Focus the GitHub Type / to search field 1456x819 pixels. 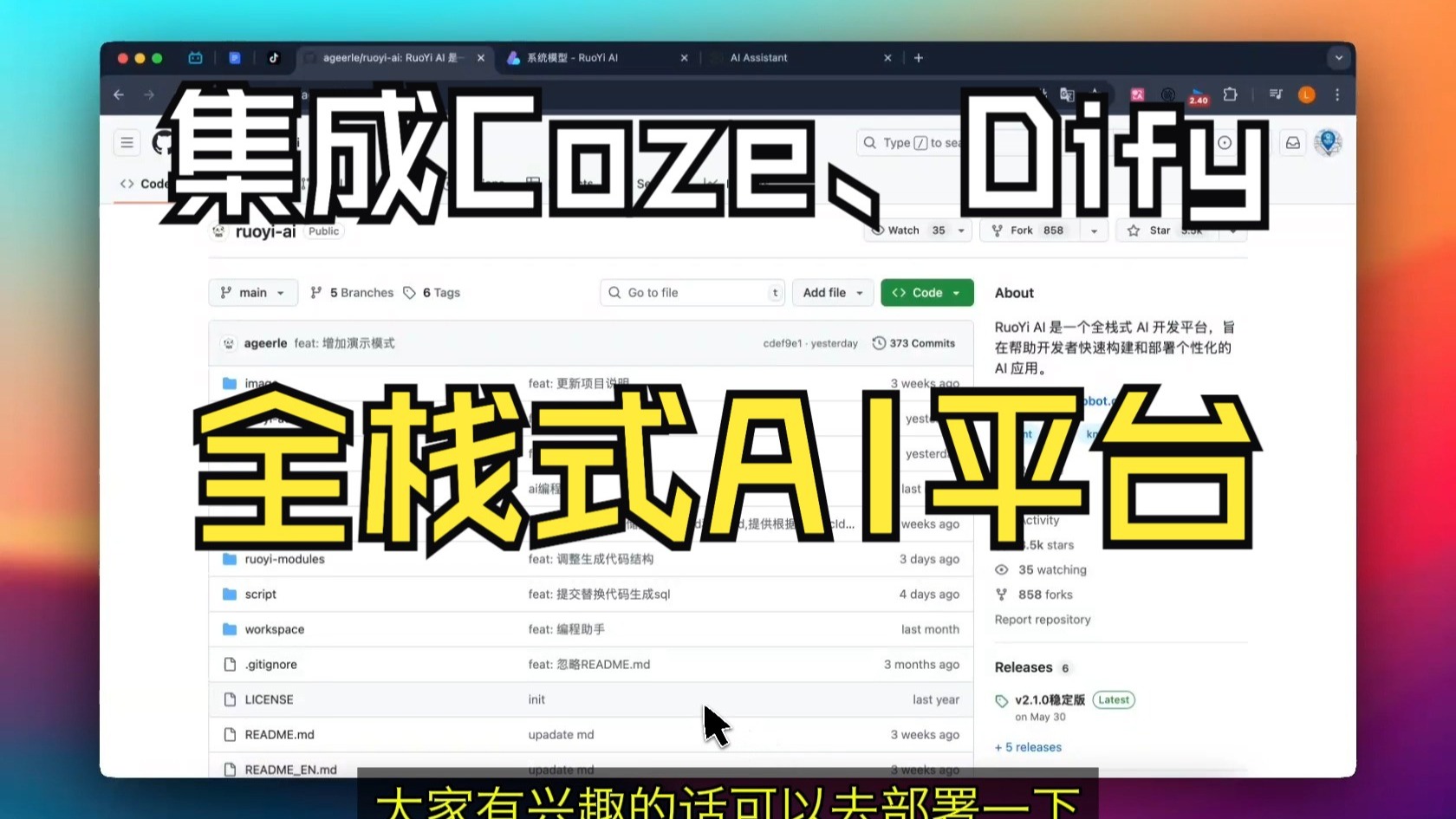(1031, 142)
